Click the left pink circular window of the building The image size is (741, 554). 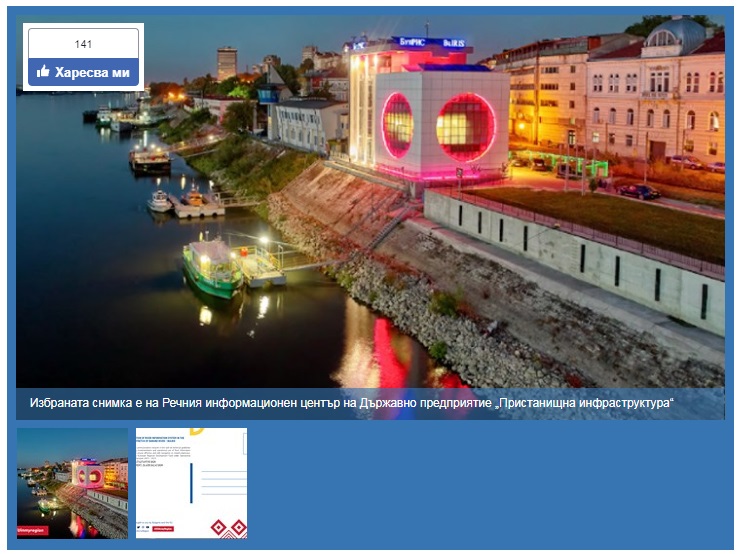tap(397, 125)
